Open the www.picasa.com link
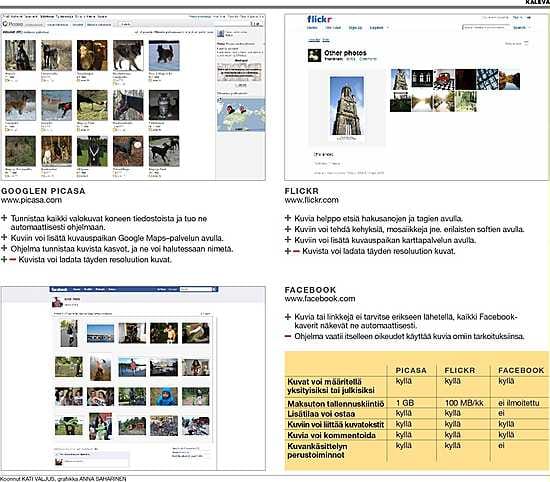The image size is (550, 482). click(31, 200)
